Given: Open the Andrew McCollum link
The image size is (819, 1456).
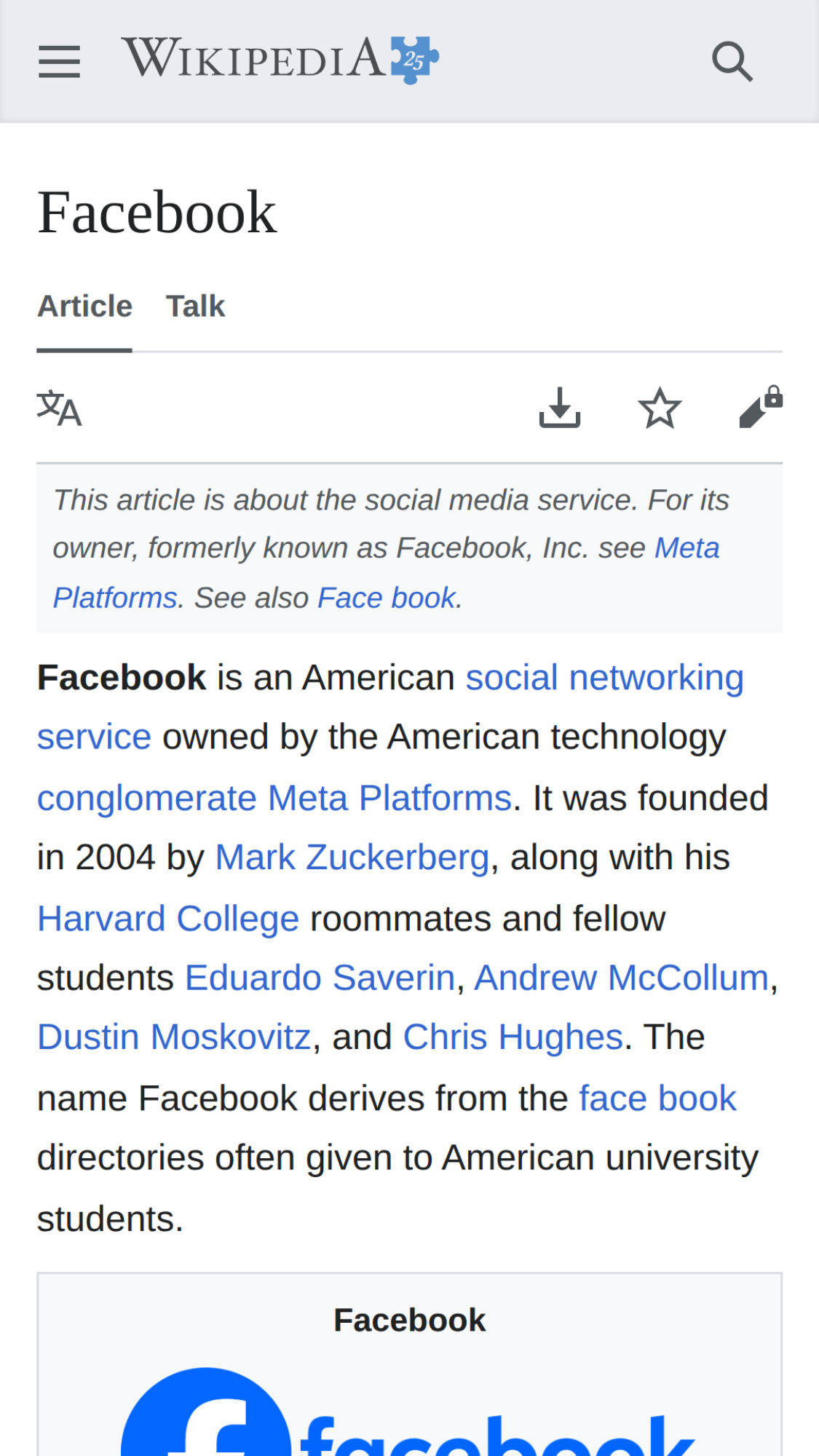Looking at the screenshot, I should [x=621, y=978].
